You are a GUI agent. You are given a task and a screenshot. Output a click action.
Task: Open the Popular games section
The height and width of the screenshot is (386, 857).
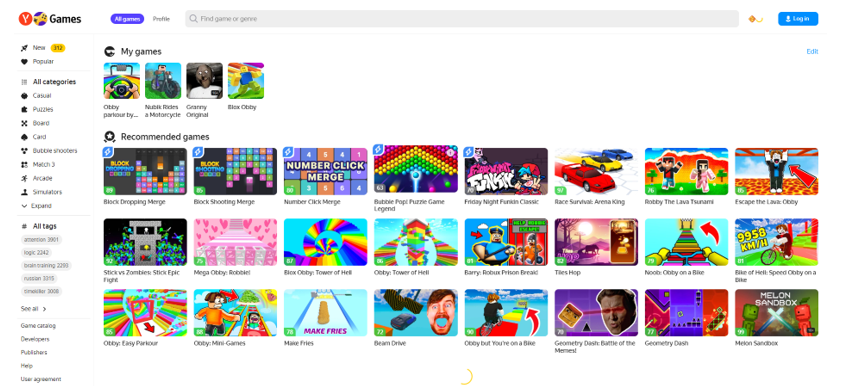pyautogui.click(x=37, y=62)
